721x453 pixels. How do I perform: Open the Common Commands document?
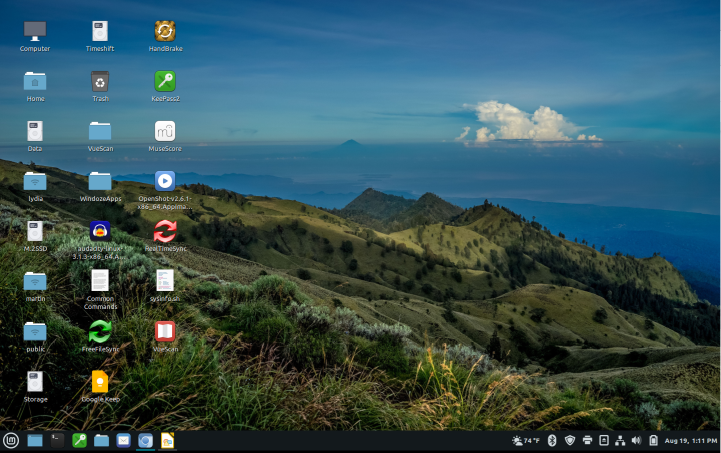(100, 281)
